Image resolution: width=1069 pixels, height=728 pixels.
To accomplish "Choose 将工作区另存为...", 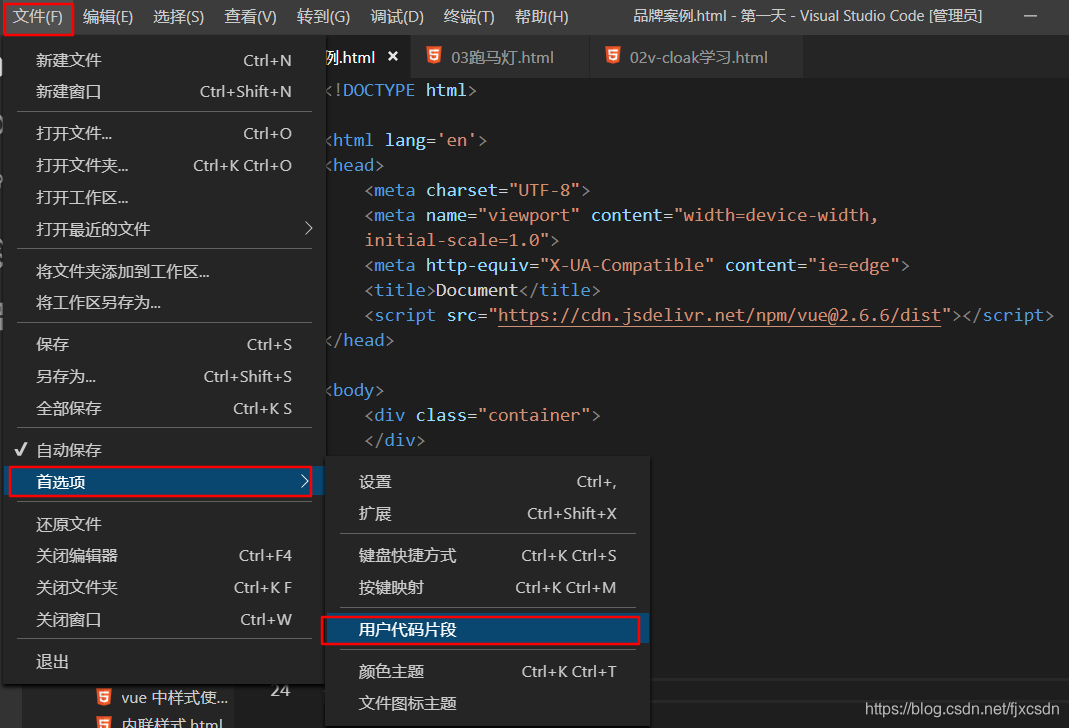I will pyautogui.click(x=164, y=303).
